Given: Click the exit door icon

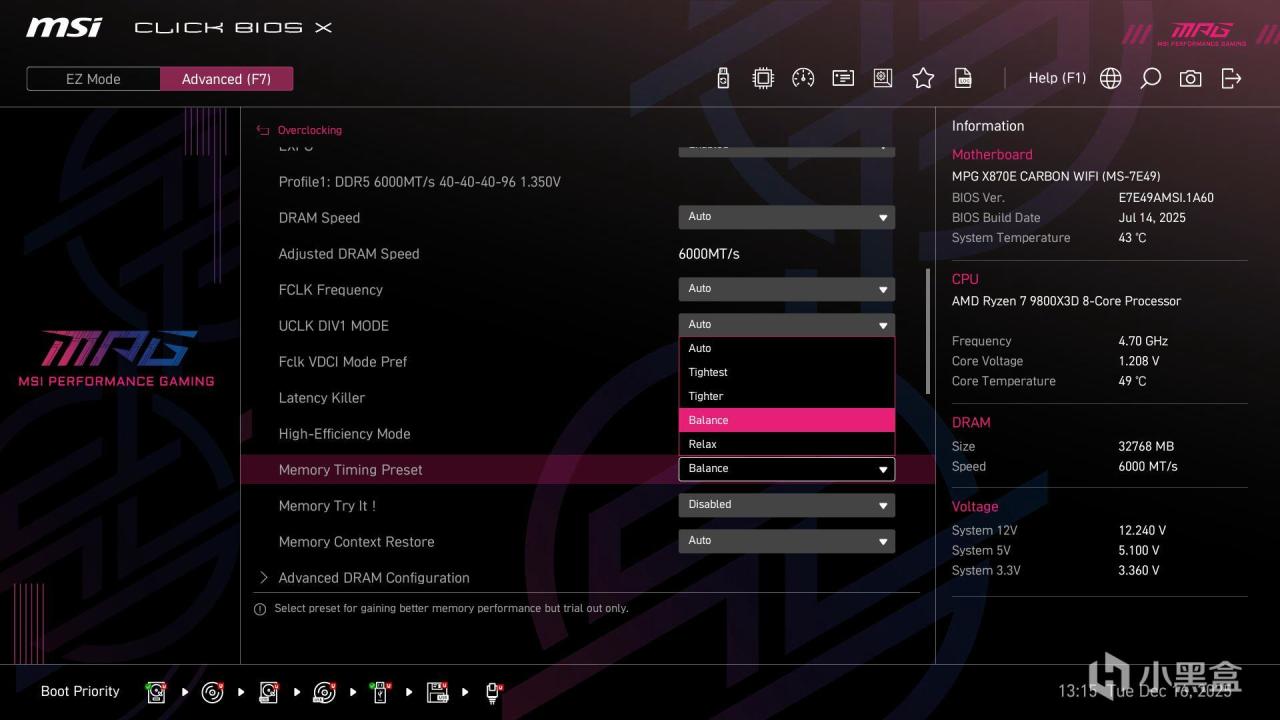Looking at the screenshot, I should point(1231,78).
